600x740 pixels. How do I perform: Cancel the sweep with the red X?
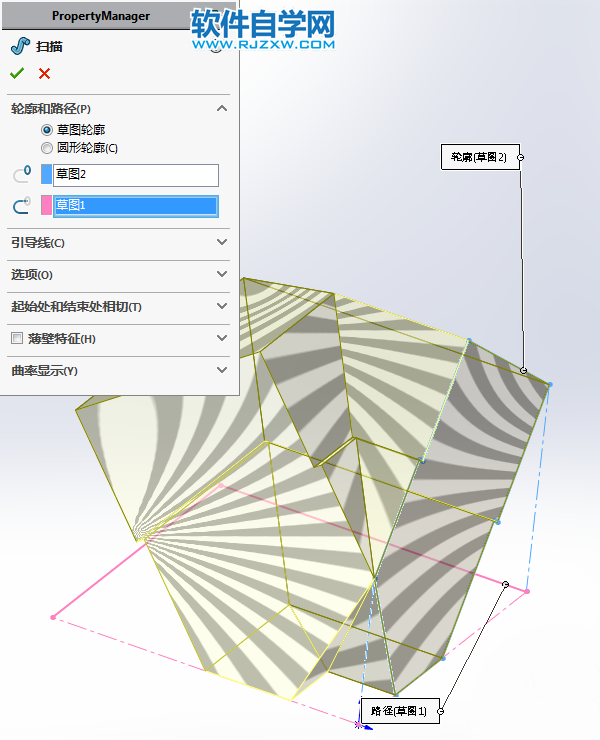tap(44, 73)
